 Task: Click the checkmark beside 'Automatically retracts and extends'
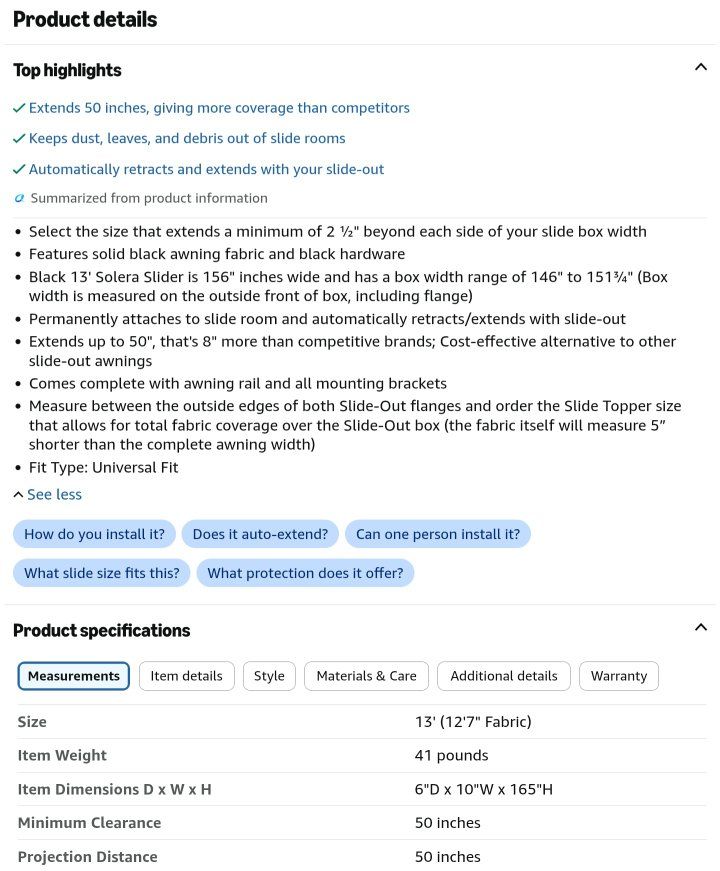pyautogui.click(x=19, y=169)
